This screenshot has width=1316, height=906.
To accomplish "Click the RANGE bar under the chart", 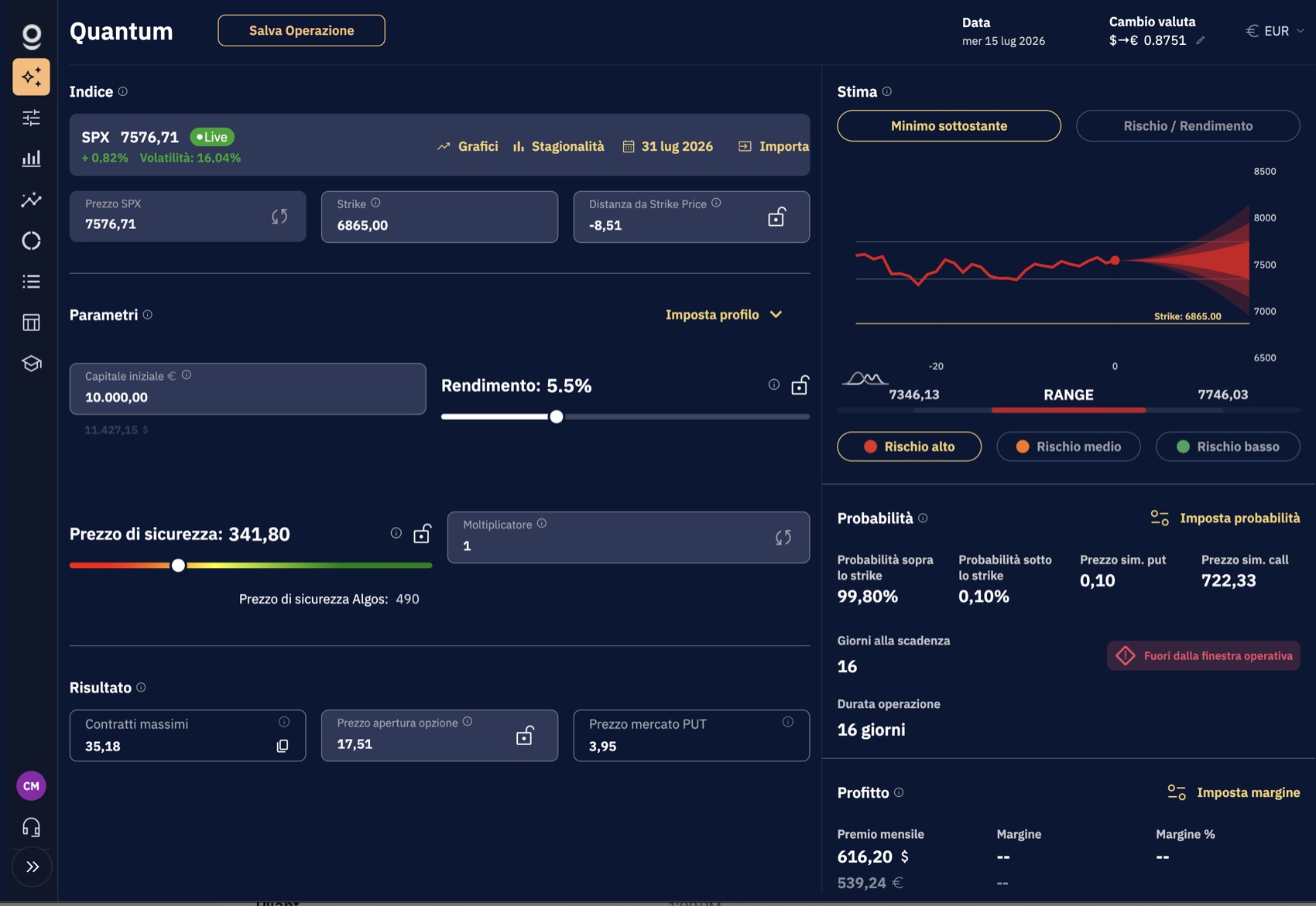I will 1068,410.
